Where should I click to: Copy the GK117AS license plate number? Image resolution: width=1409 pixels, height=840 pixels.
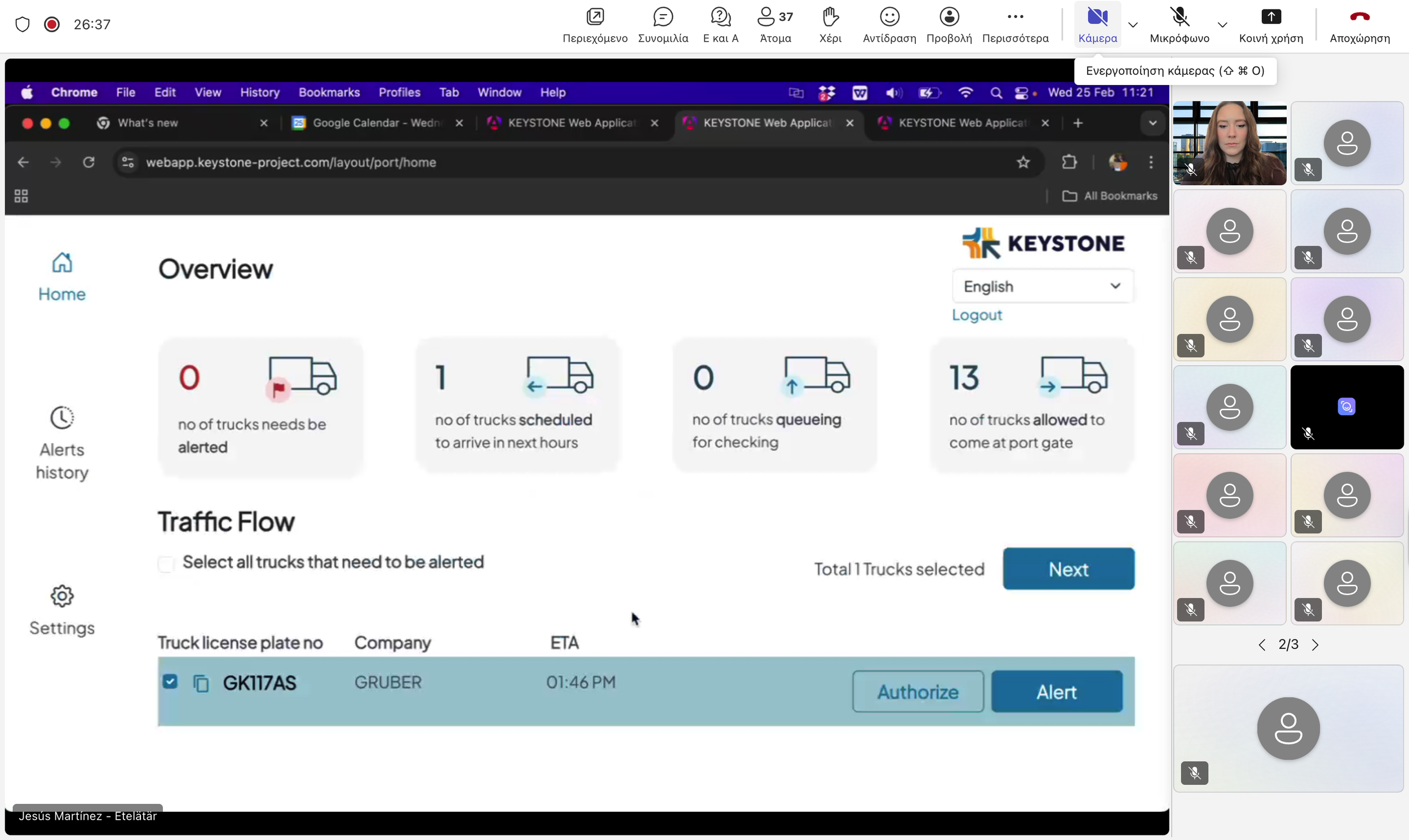[202, 683]
